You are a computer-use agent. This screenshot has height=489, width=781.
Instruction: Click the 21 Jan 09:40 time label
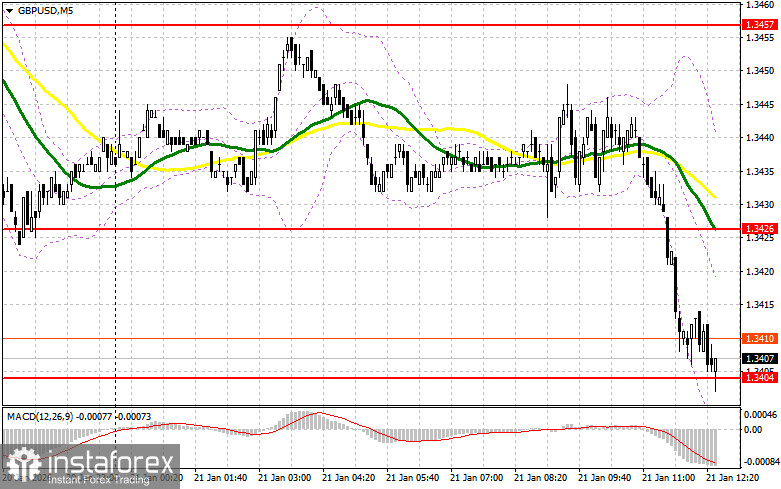pyautogui.click(x=605, y=478)
